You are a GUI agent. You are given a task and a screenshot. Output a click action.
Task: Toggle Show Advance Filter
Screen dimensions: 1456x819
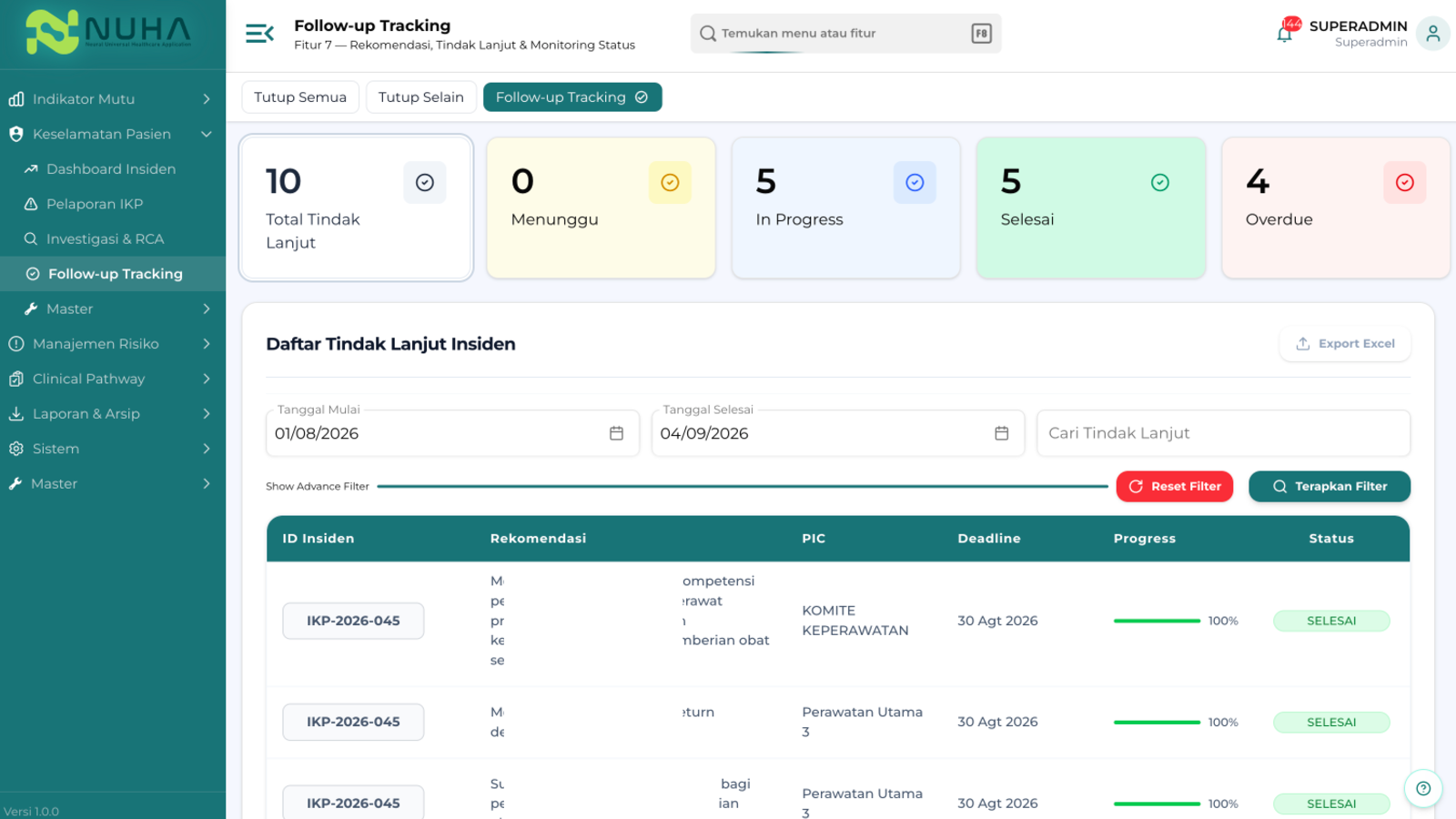tap(318, 487)
